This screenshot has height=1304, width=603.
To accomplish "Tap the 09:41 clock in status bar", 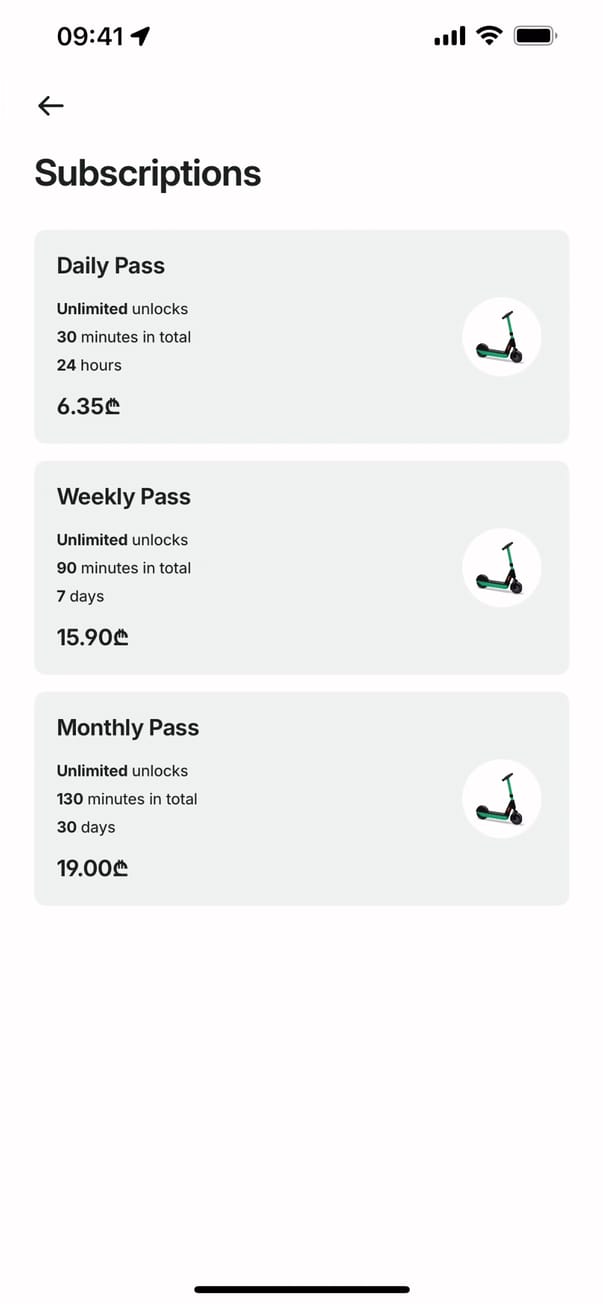I will click(90, 37).
